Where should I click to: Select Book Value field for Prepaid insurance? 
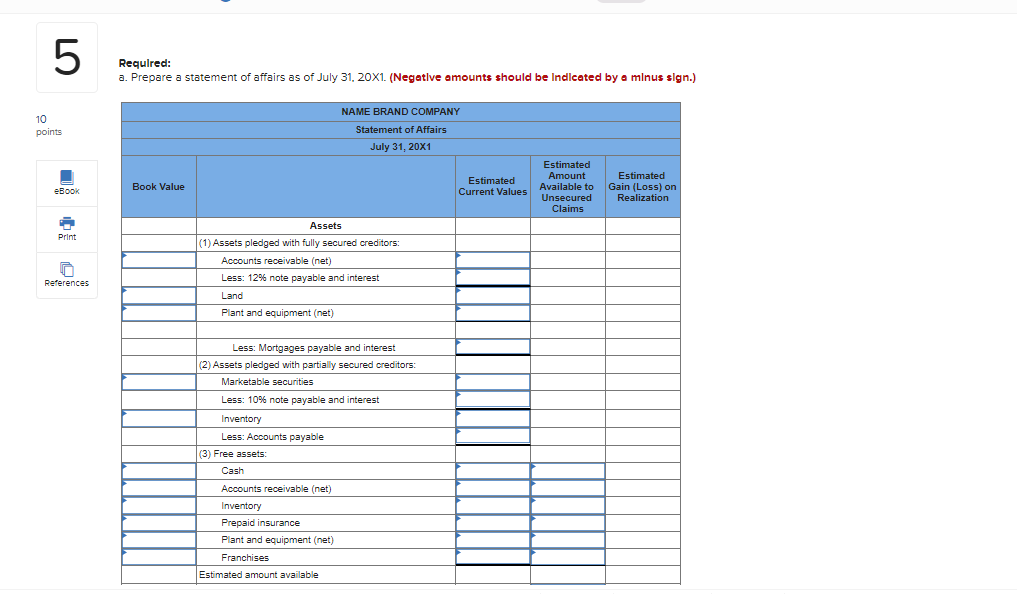coord(159,523)
